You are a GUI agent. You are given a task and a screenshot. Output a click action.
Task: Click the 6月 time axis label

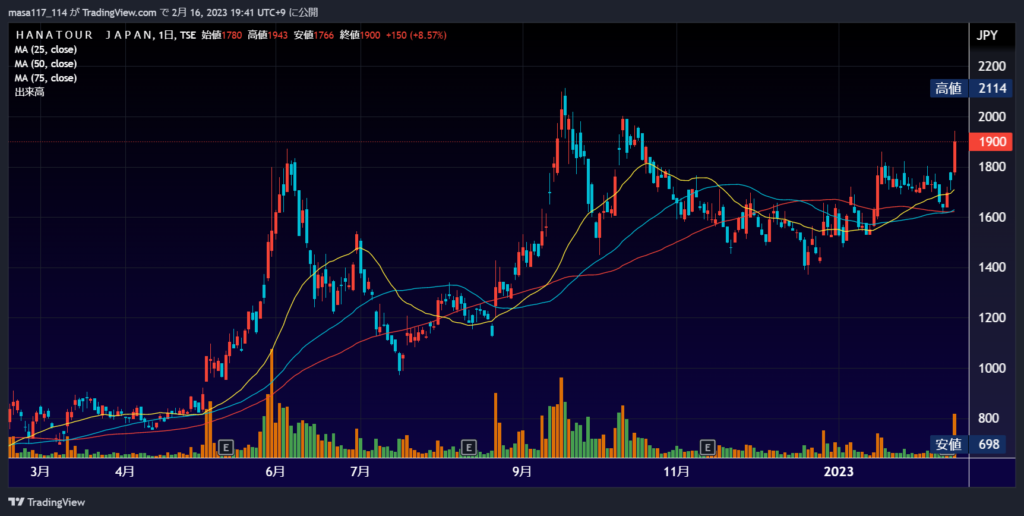pyautogui.click(x=275, y=472)
